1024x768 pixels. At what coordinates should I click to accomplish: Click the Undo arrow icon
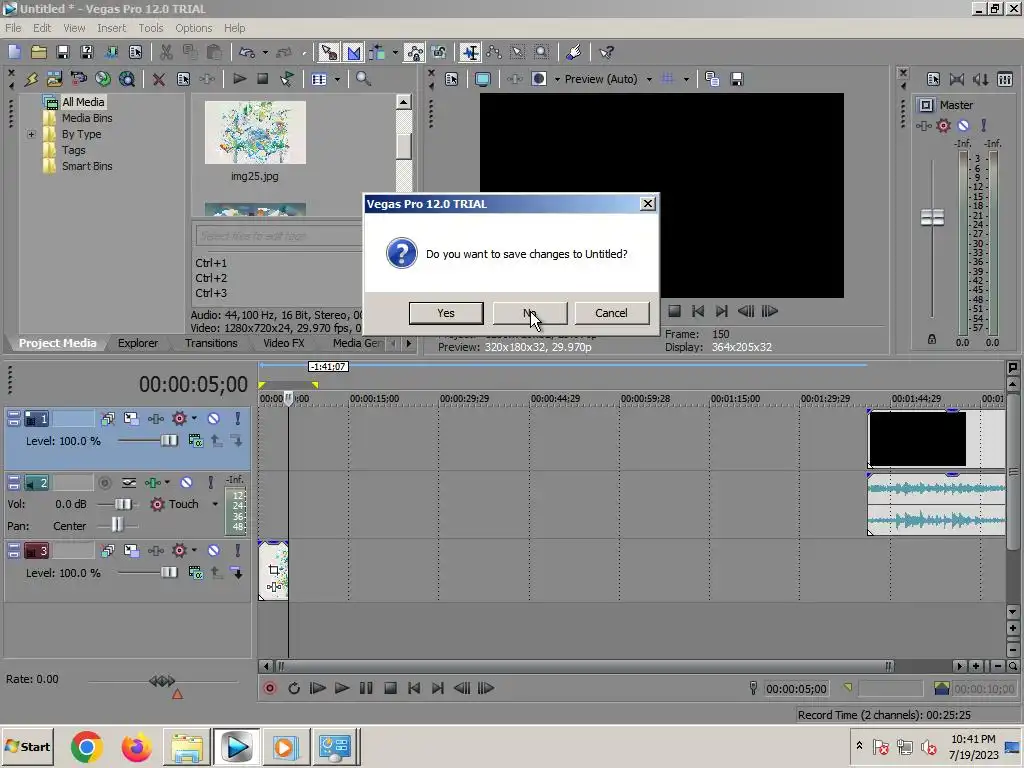[247, 52]
